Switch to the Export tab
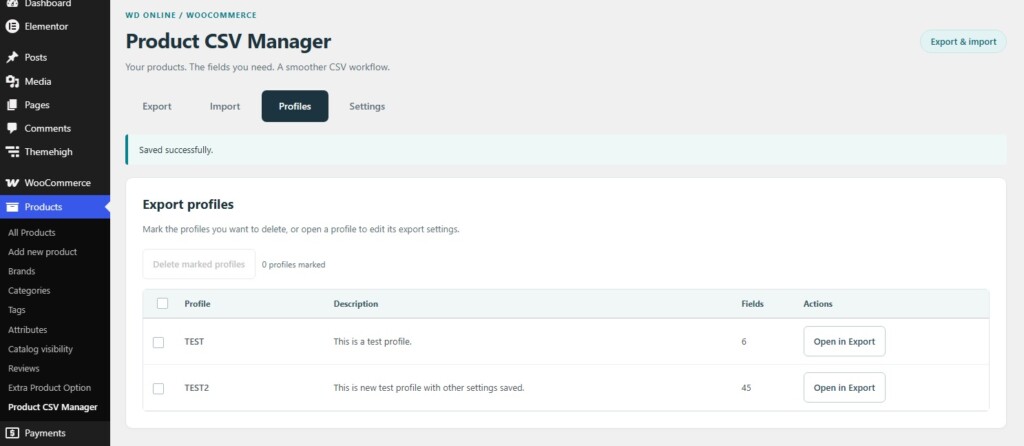The height and width of the screenshot is (446, 1024). point(157,106)
